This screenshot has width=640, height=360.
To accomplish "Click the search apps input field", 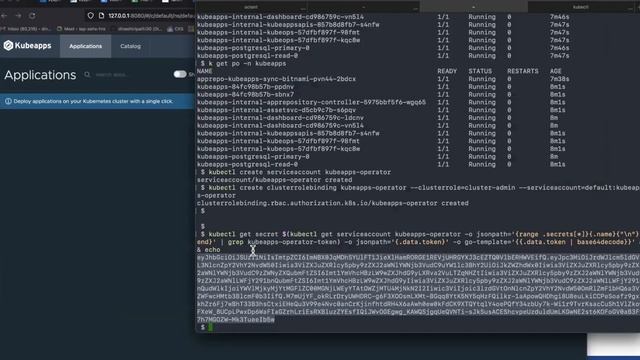I will (111, 75).
